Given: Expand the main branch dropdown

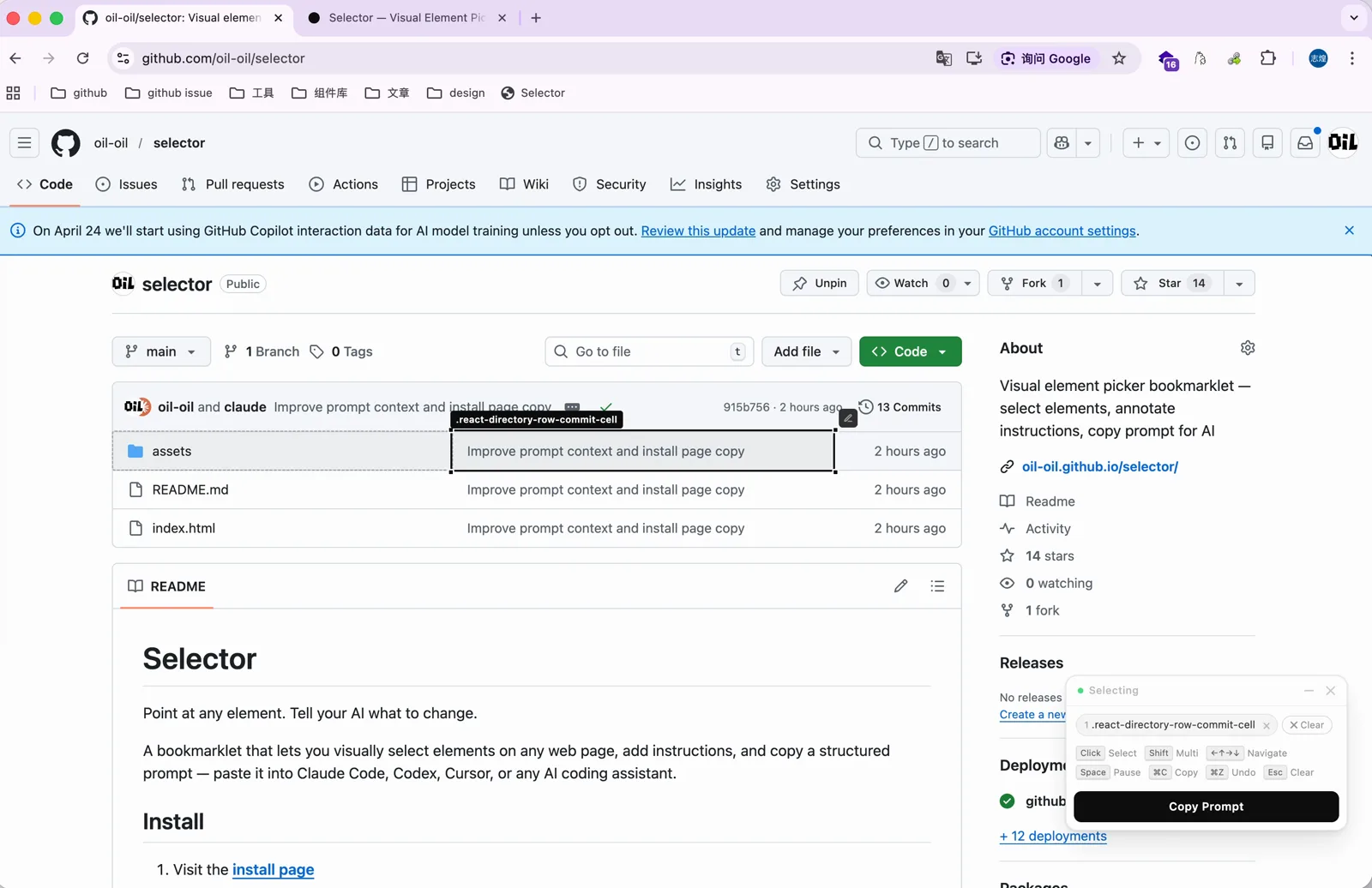Looking at the screenshot, I should pyautogui.click(x=161, y=351).
